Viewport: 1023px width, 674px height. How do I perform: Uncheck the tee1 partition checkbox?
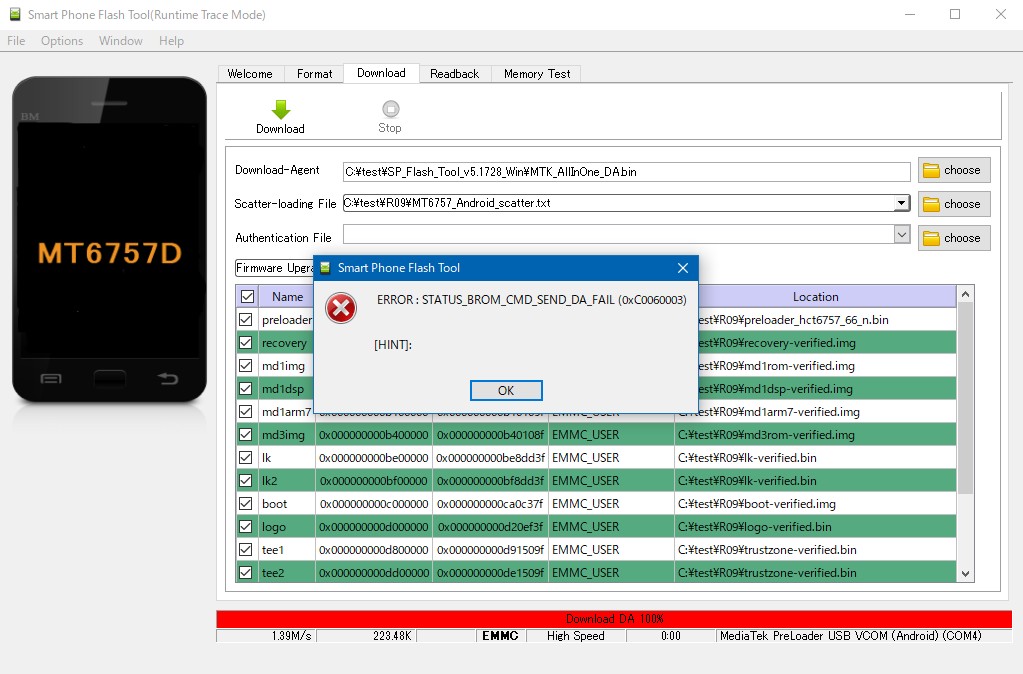(245, 549)
